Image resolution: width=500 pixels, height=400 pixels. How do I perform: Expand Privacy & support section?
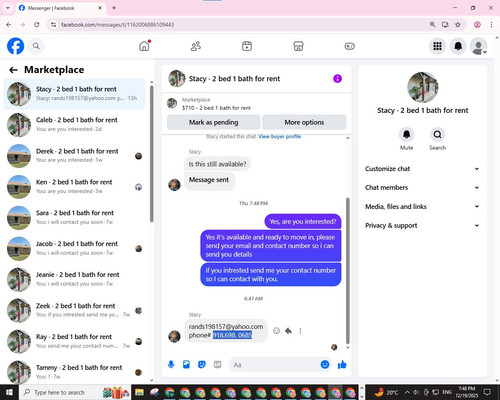click(422, 225)
